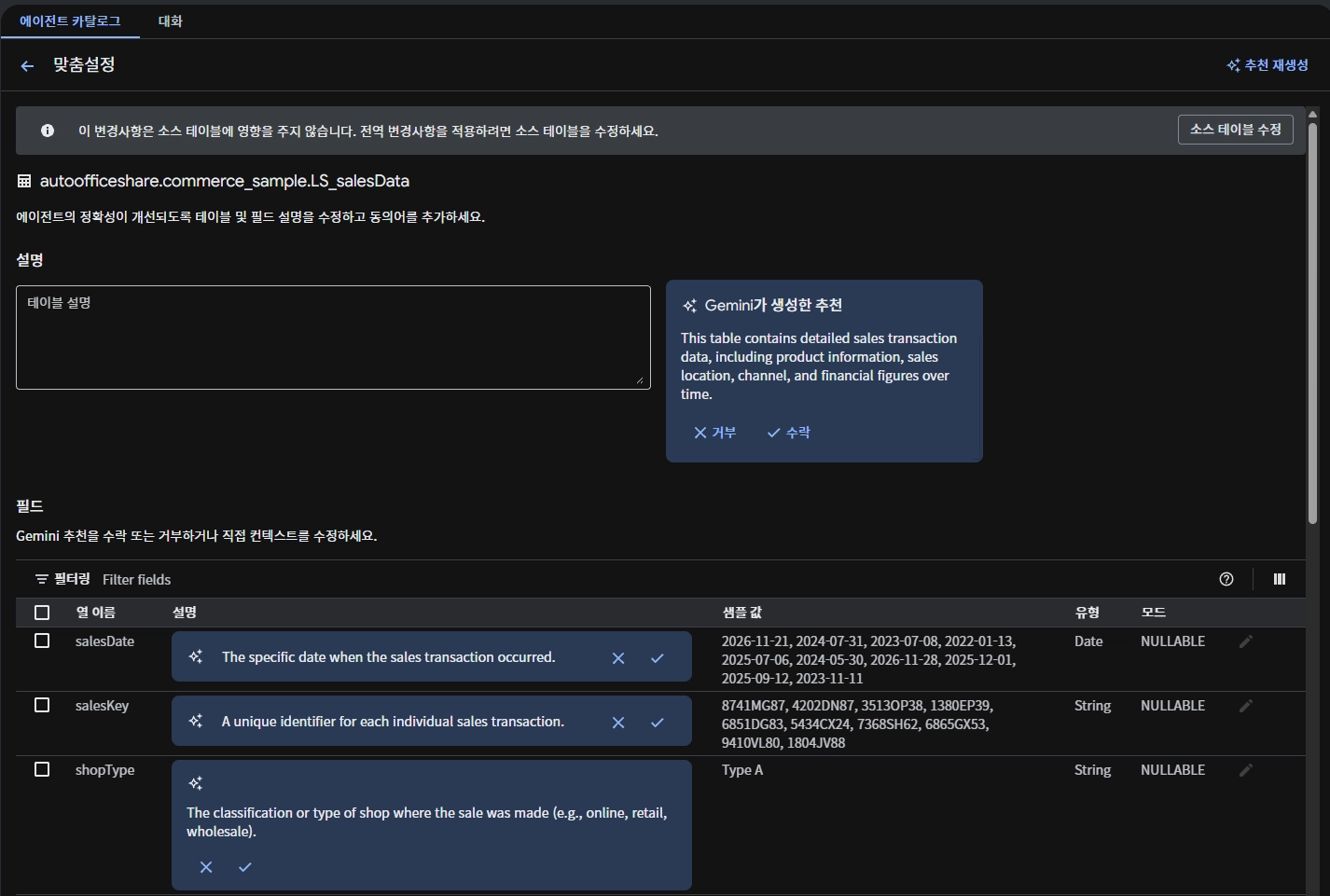Go back using the arrow beside 맞춤설정

coord(27,65)
